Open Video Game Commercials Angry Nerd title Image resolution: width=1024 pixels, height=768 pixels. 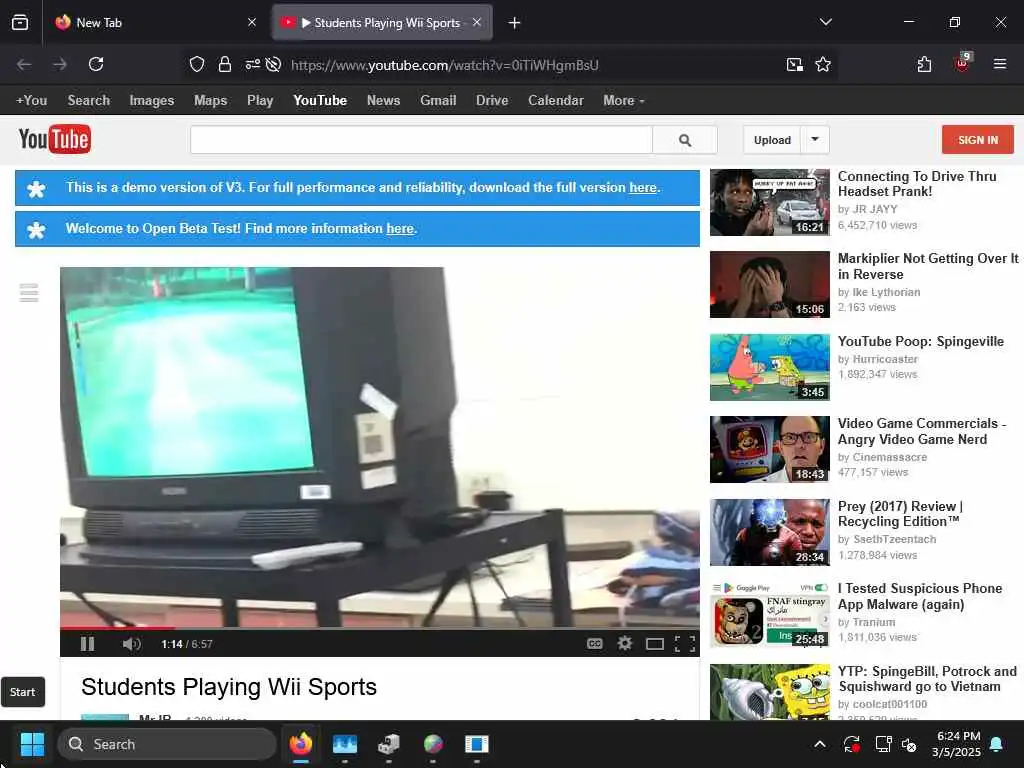coord(922,432)
